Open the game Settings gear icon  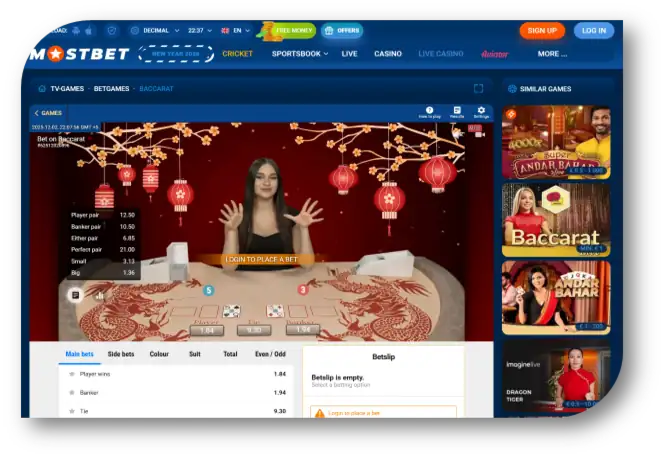pos(481,112)
